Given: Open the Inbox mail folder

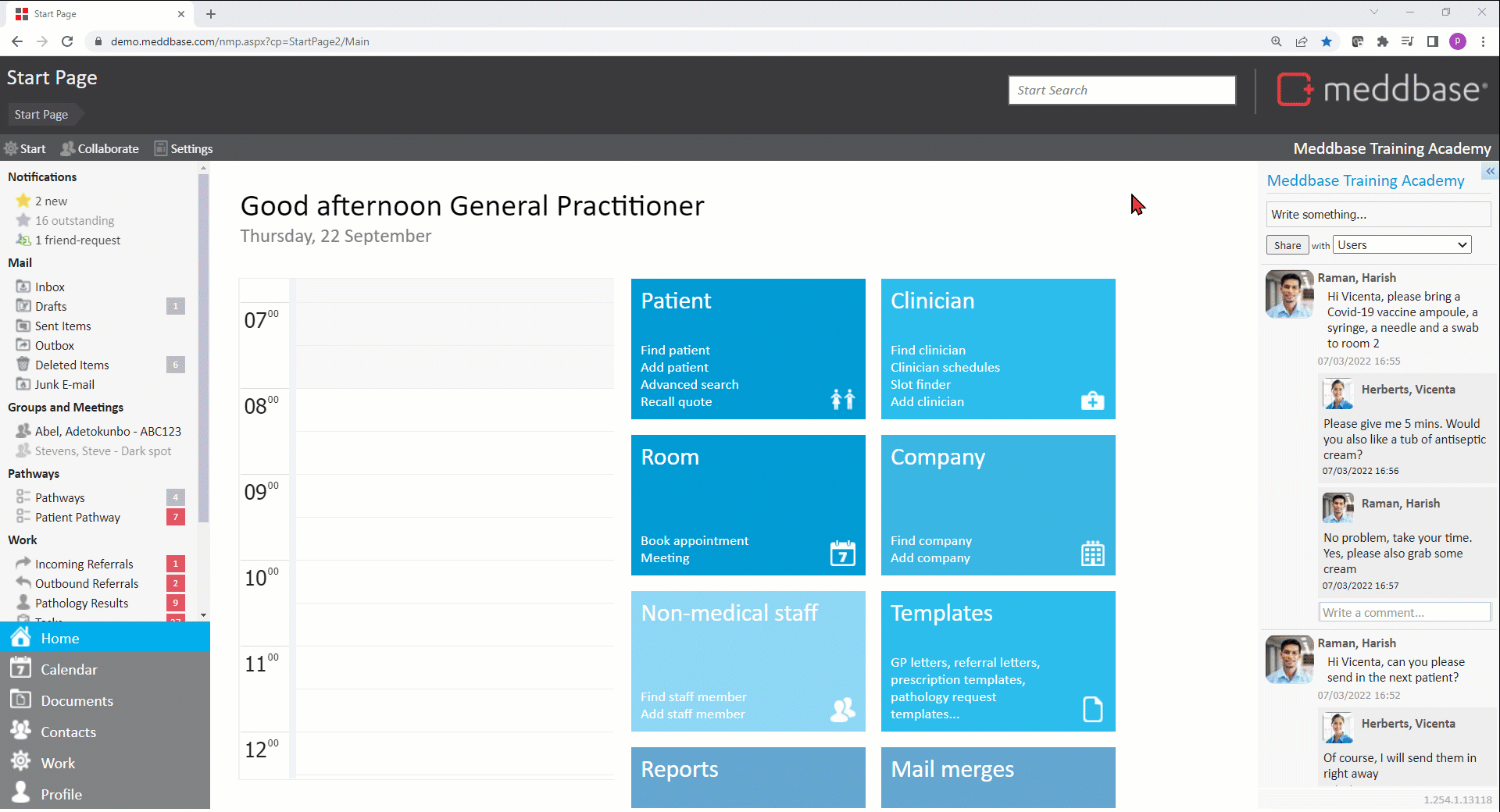Looking at the screenshot, I should (49, 287).
